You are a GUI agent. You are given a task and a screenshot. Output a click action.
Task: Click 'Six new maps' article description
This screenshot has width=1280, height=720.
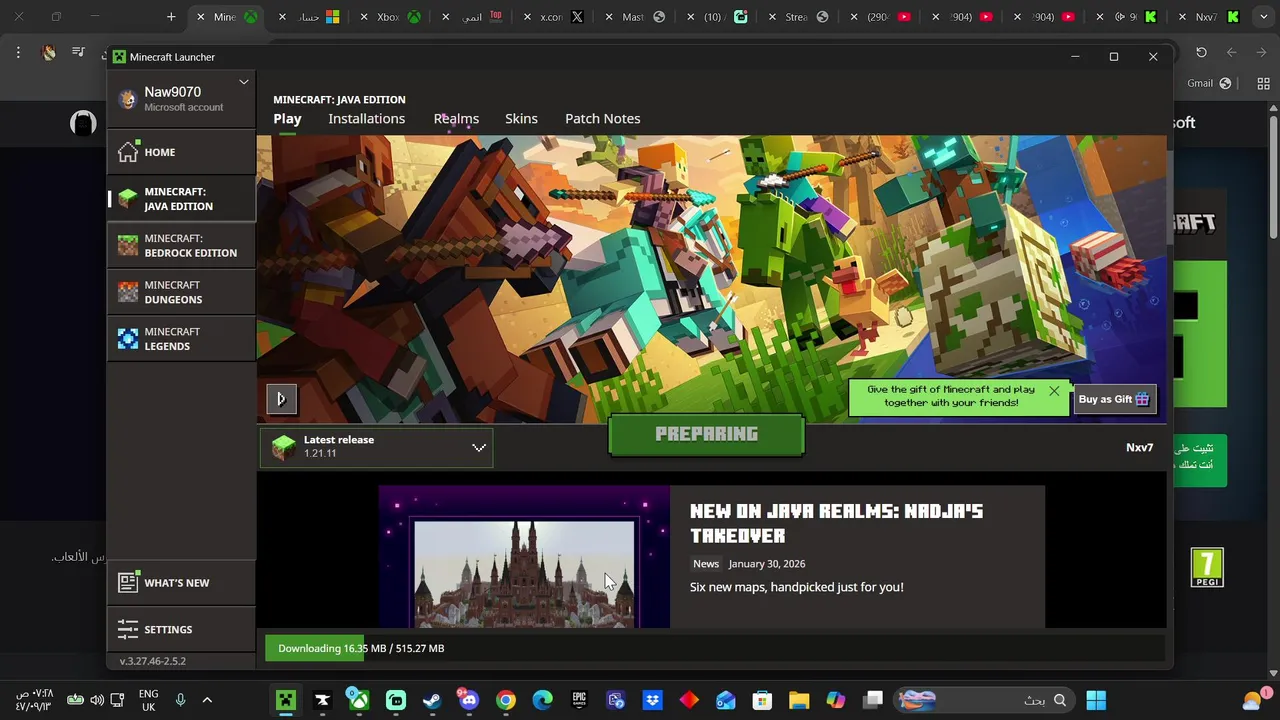pos(796,587)
